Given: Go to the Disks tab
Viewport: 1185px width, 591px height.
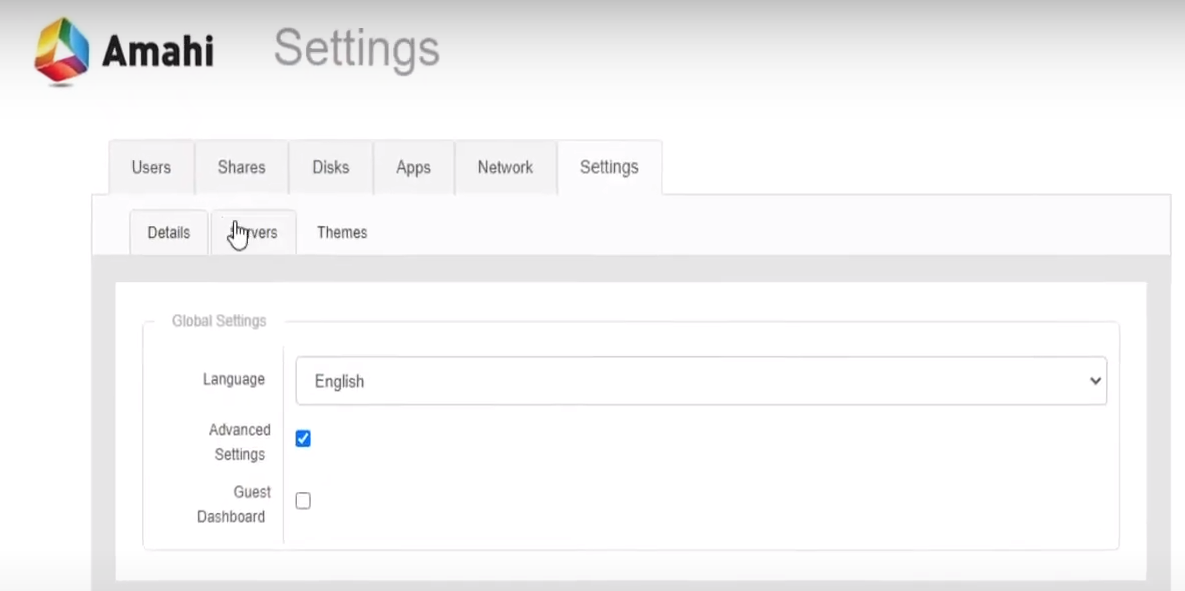Looking at the screenshot, I should tap(330, 168).
